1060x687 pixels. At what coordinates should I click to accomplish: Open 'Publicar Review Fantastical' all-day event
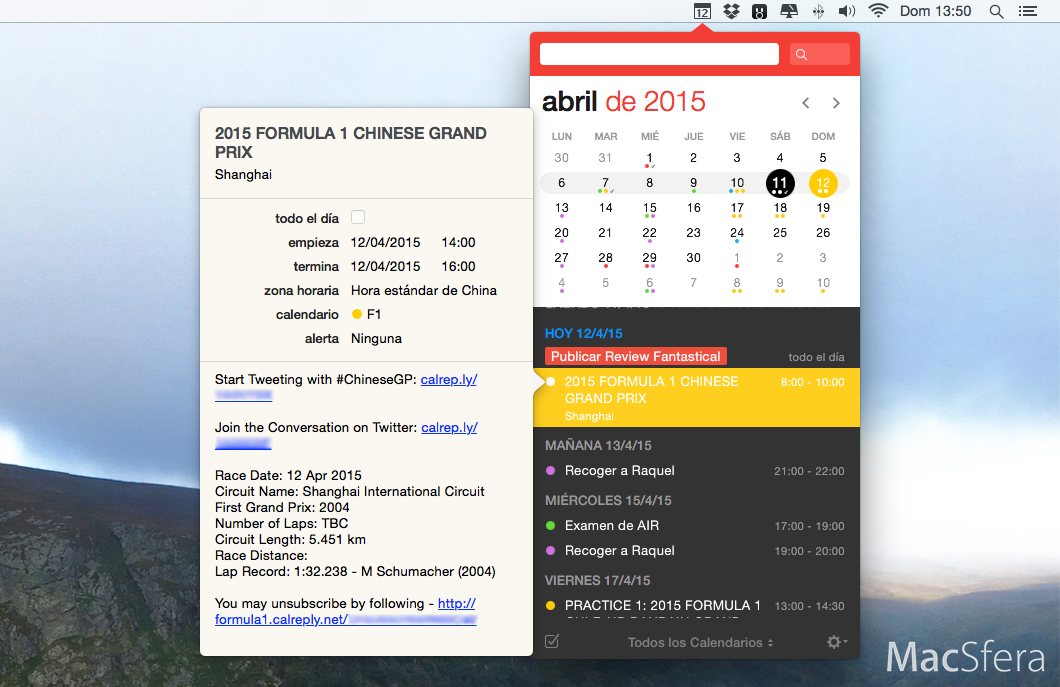pos(635,356)
